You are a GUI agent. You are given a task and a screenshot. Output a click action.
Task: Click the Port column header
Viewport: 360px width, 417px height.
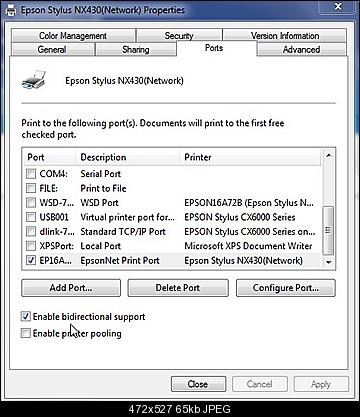[x=49, y=157]
